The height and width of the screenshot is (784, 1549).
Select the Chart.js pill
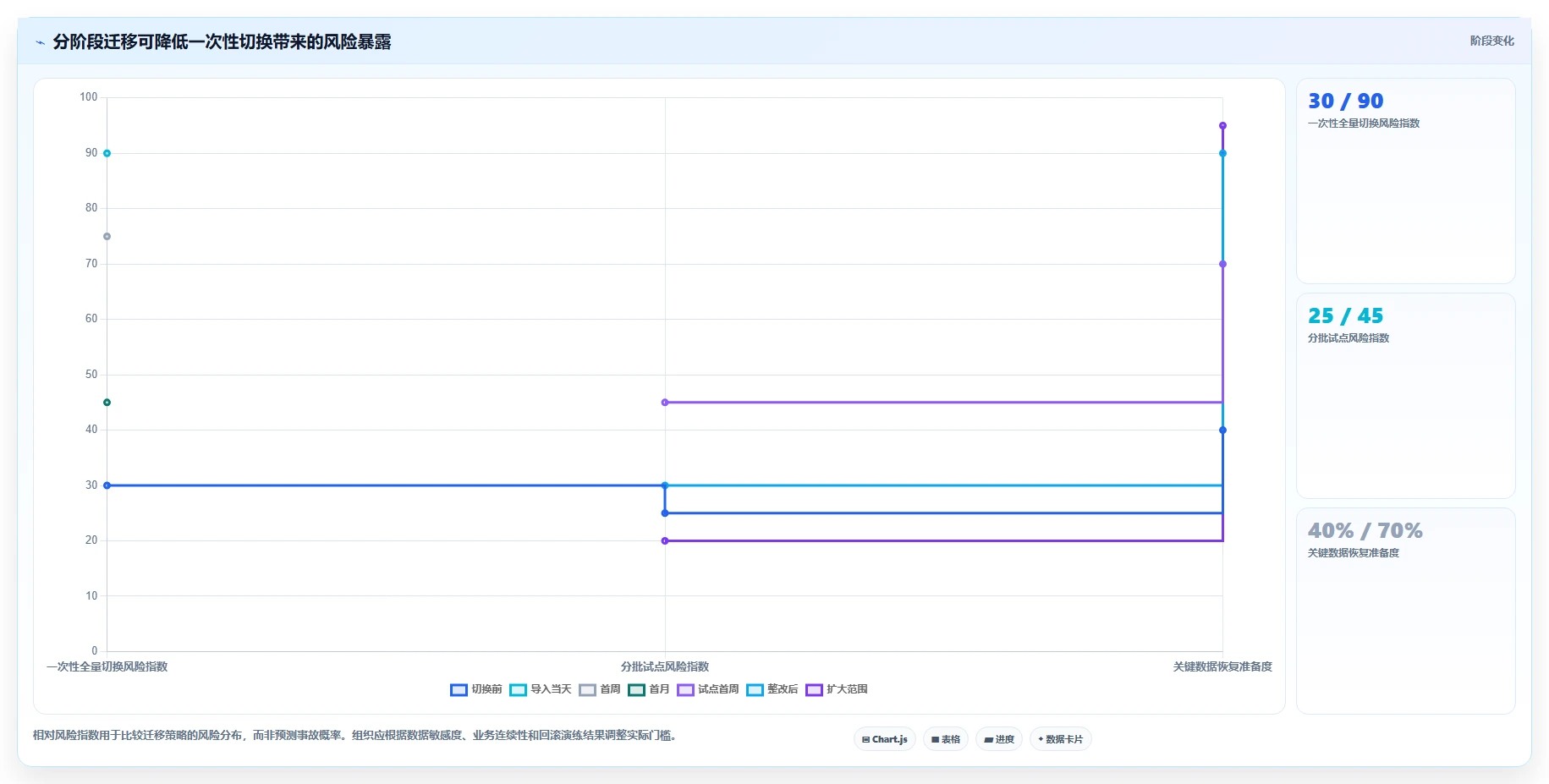pyautogui.click(x=884, y=739)
